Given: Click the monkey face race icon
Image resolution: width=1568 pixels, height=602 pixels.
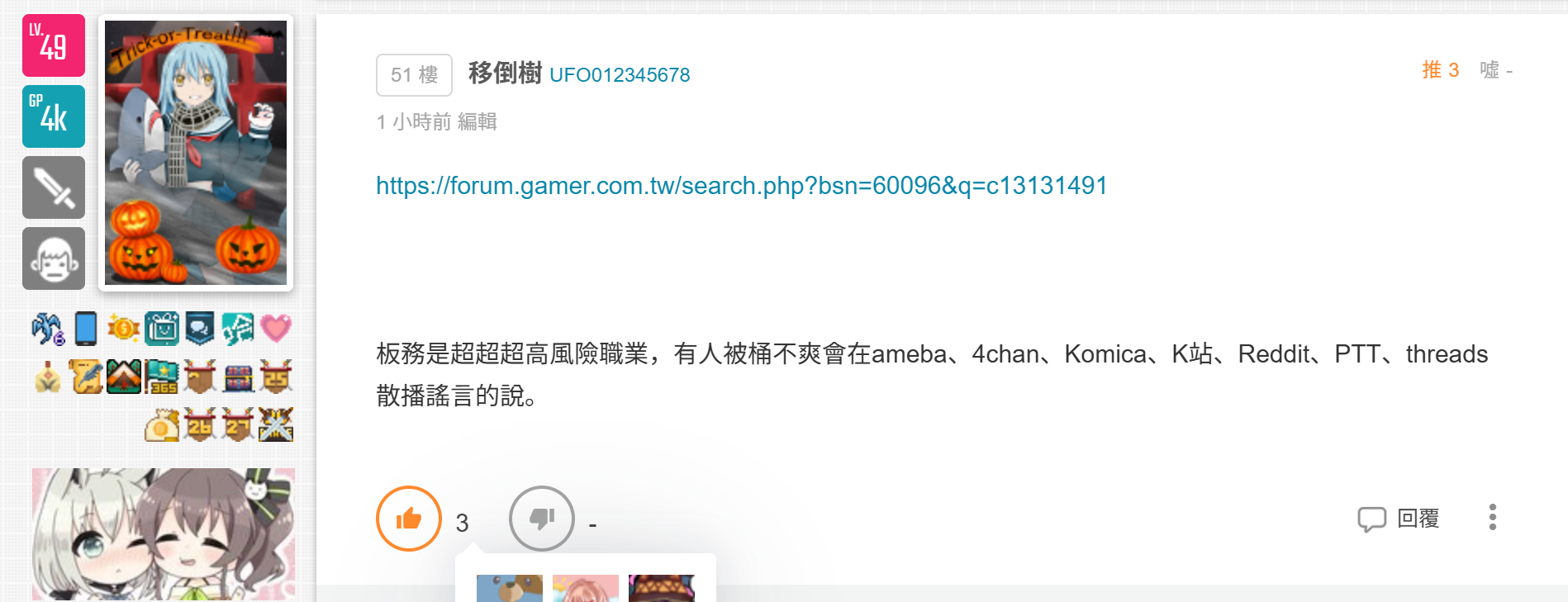Looking at the screenshot, I should click(54, 258).
